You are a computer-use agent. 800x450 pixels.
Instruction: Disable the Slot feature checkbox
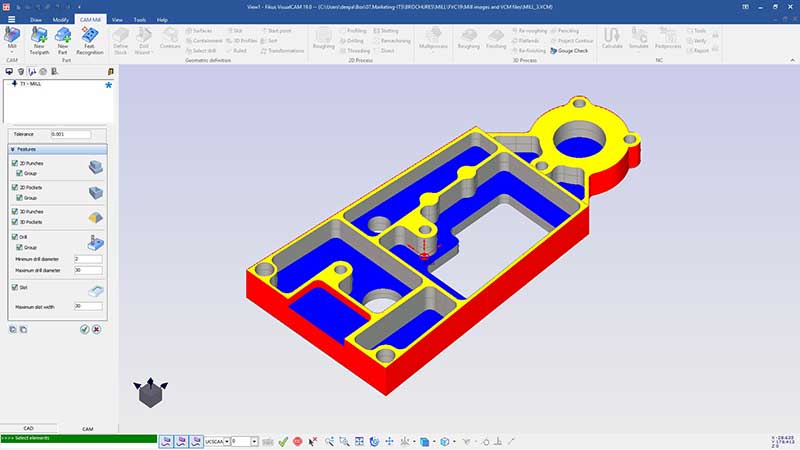(x=14, y=287)
